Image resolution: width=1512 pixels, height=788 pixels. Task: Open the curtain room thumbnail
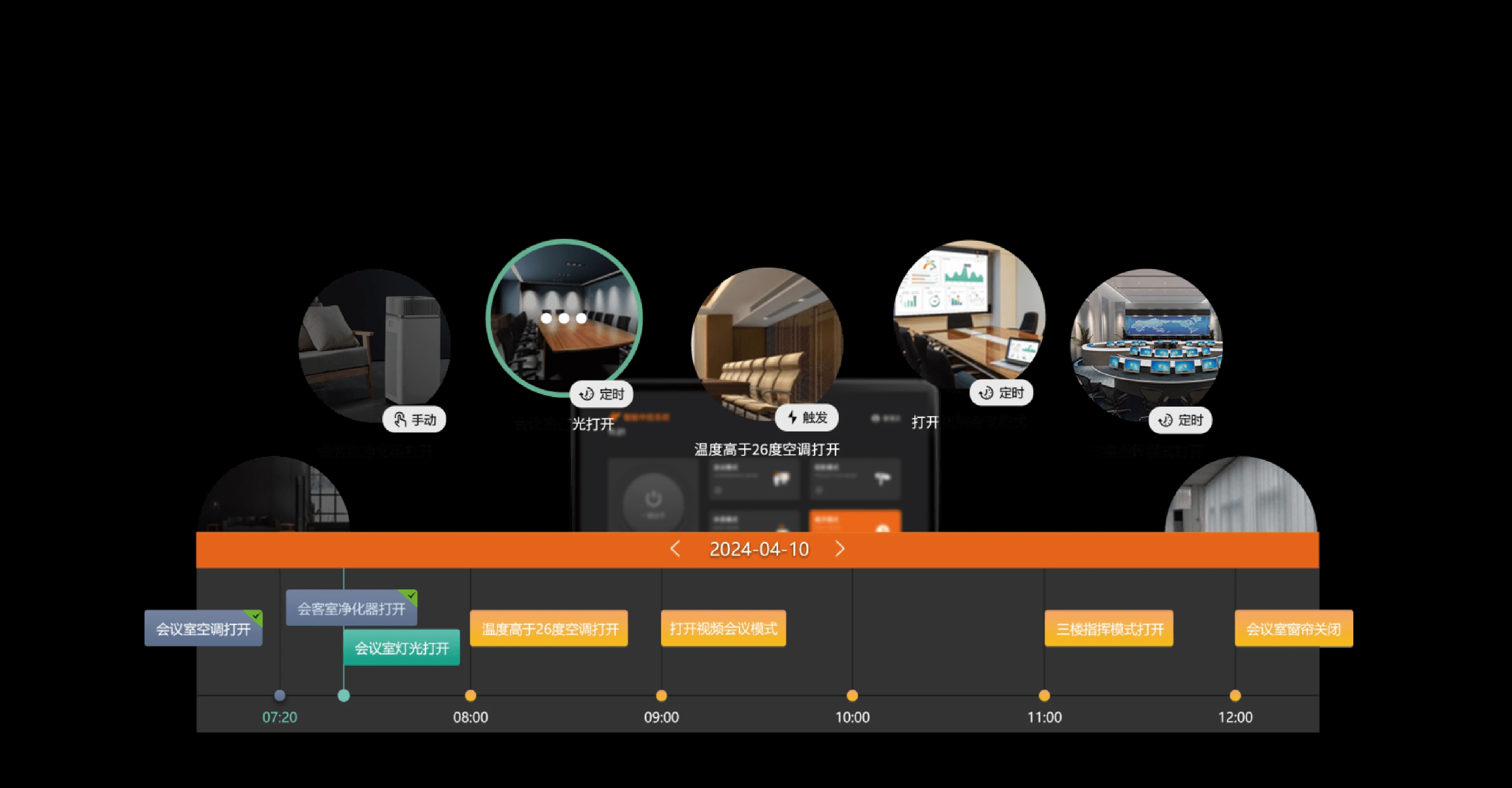tap(1241, 494)
